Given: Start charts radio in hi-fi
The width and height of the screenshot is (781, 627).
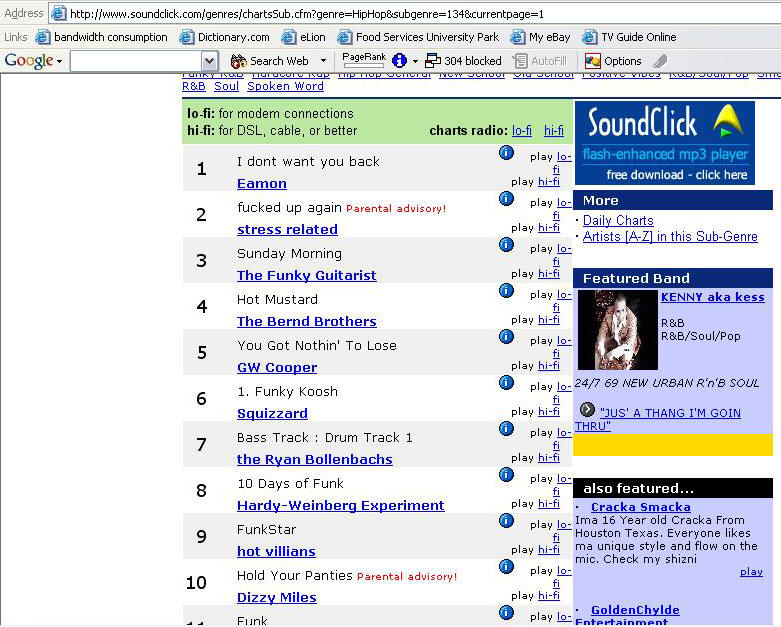Looking at the screenshot, I should (554, 130).
